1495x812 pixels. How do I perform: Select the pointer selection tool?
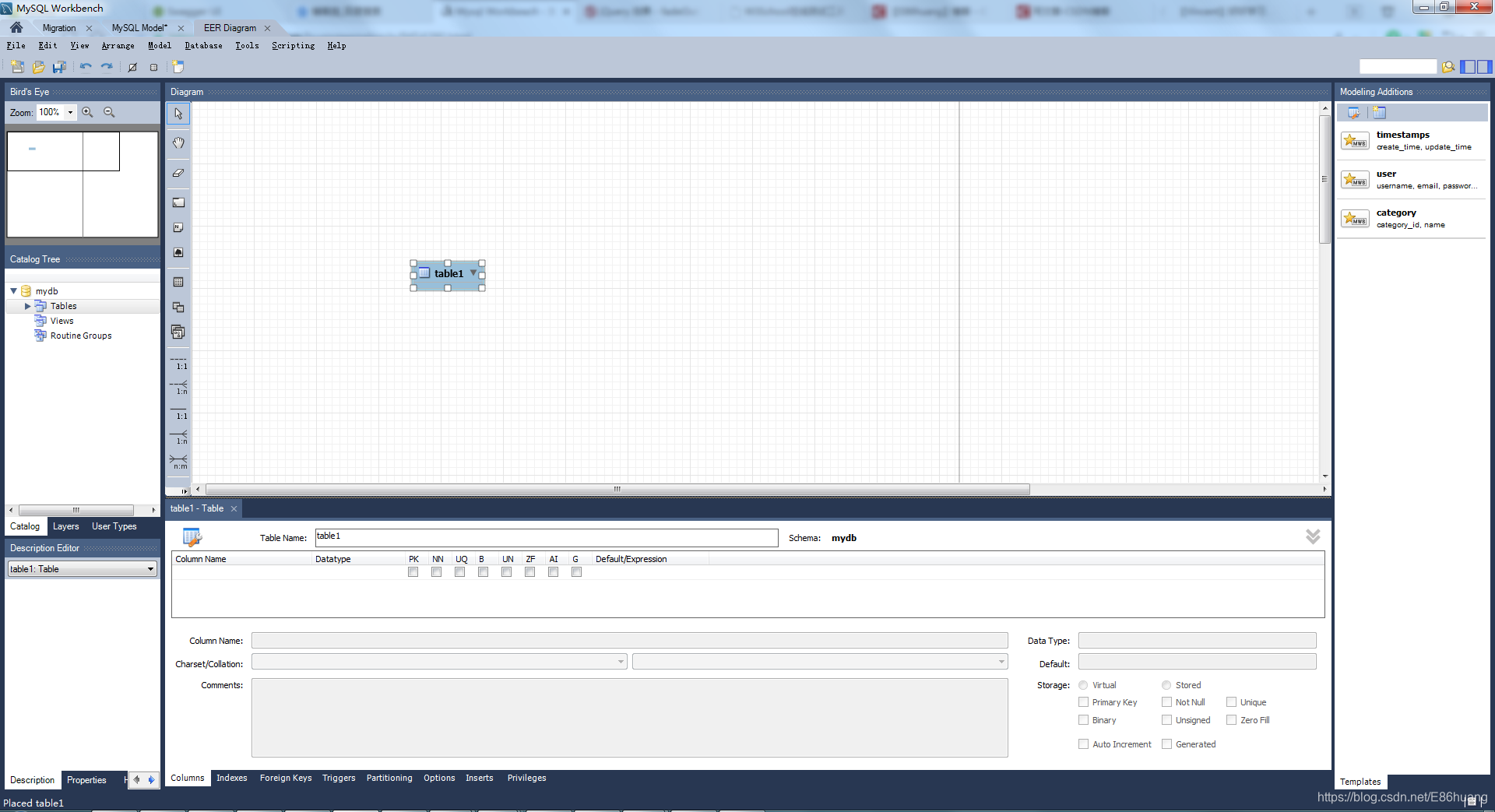pyautogui.click(x=178, y=114)
